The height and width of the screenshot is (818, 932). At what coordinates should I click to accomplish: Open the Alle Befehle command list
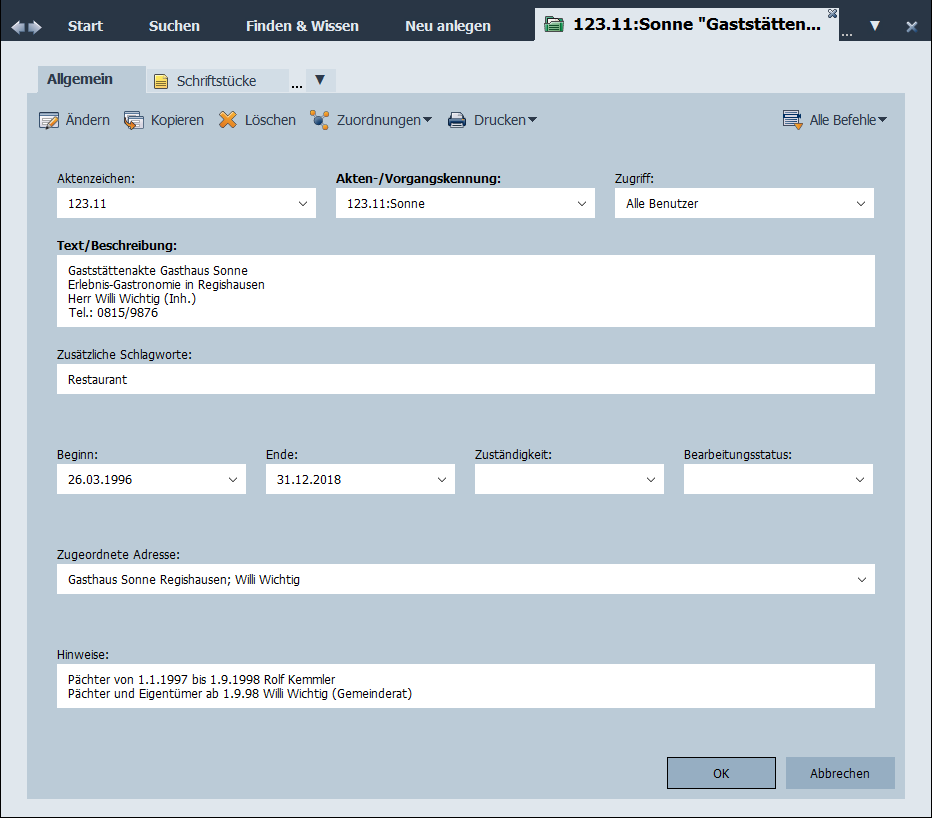pyautogui.click(x=836, y=120)
